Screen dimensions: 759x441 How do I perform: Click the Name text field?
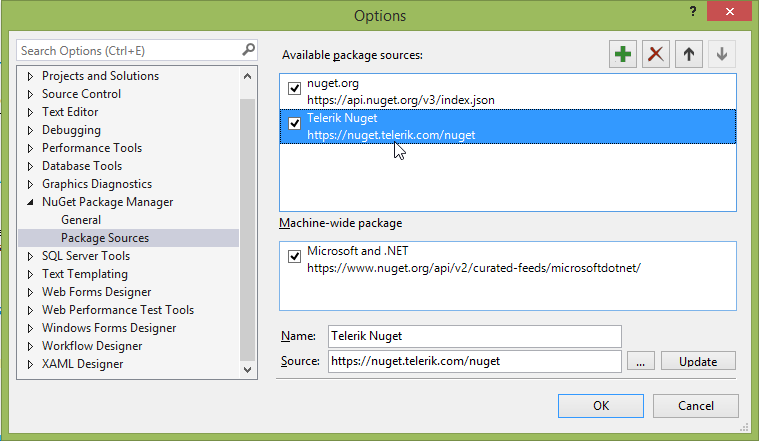click(475, 337)
